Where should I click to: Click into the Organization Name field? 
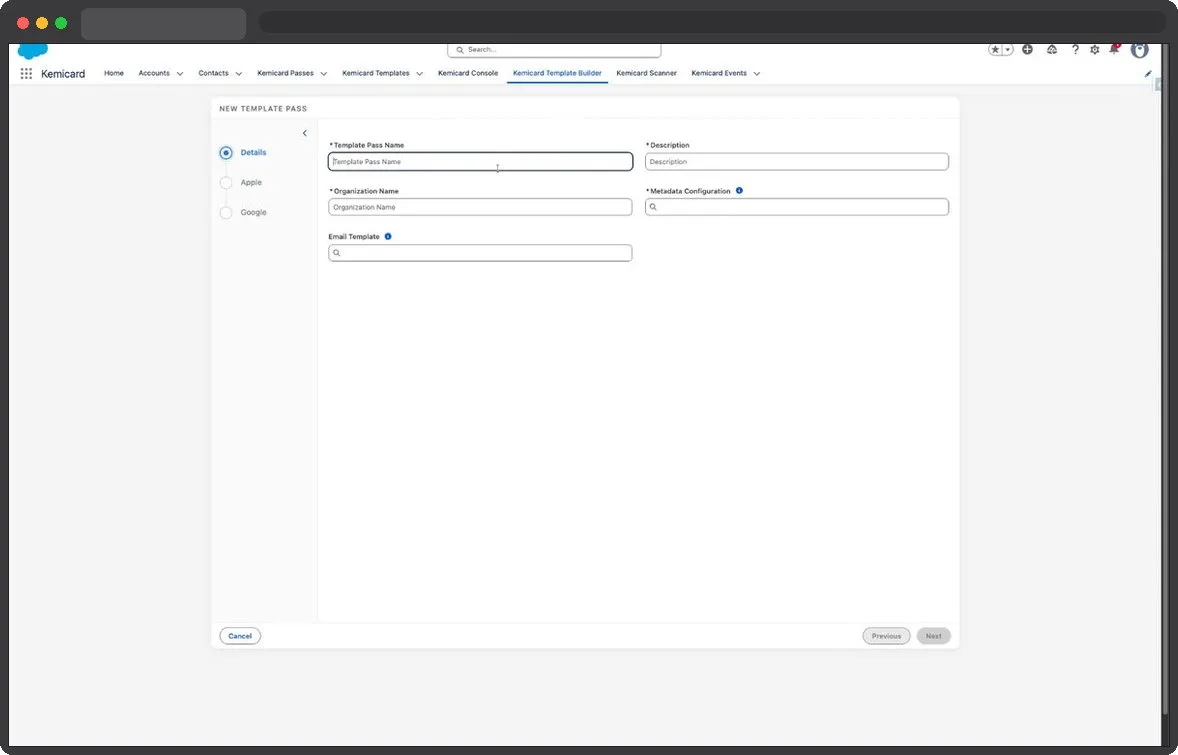click(x=481, y=207)
